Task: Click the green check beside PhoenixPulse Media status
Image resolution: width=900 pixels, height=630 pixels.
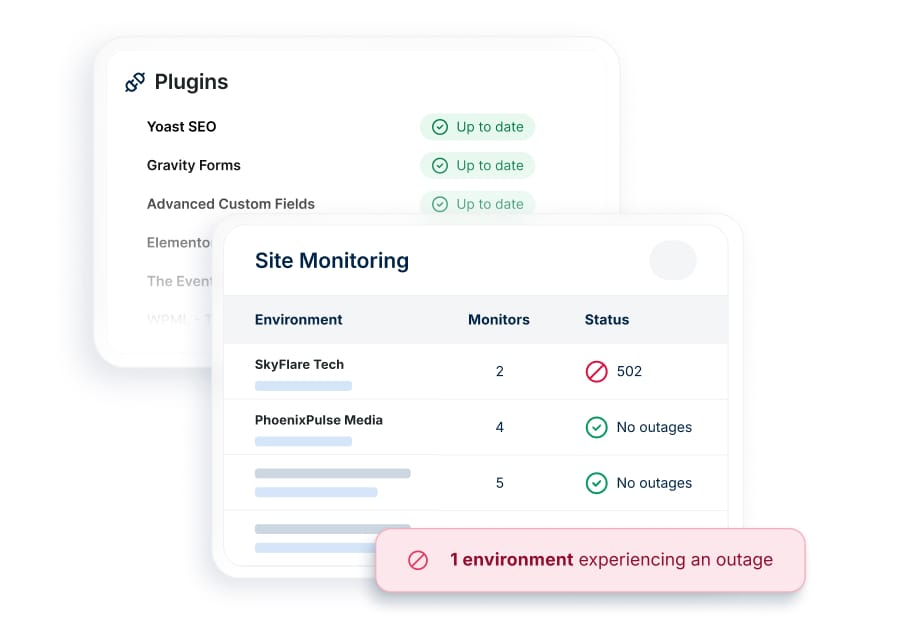Action: pos(597,427)
